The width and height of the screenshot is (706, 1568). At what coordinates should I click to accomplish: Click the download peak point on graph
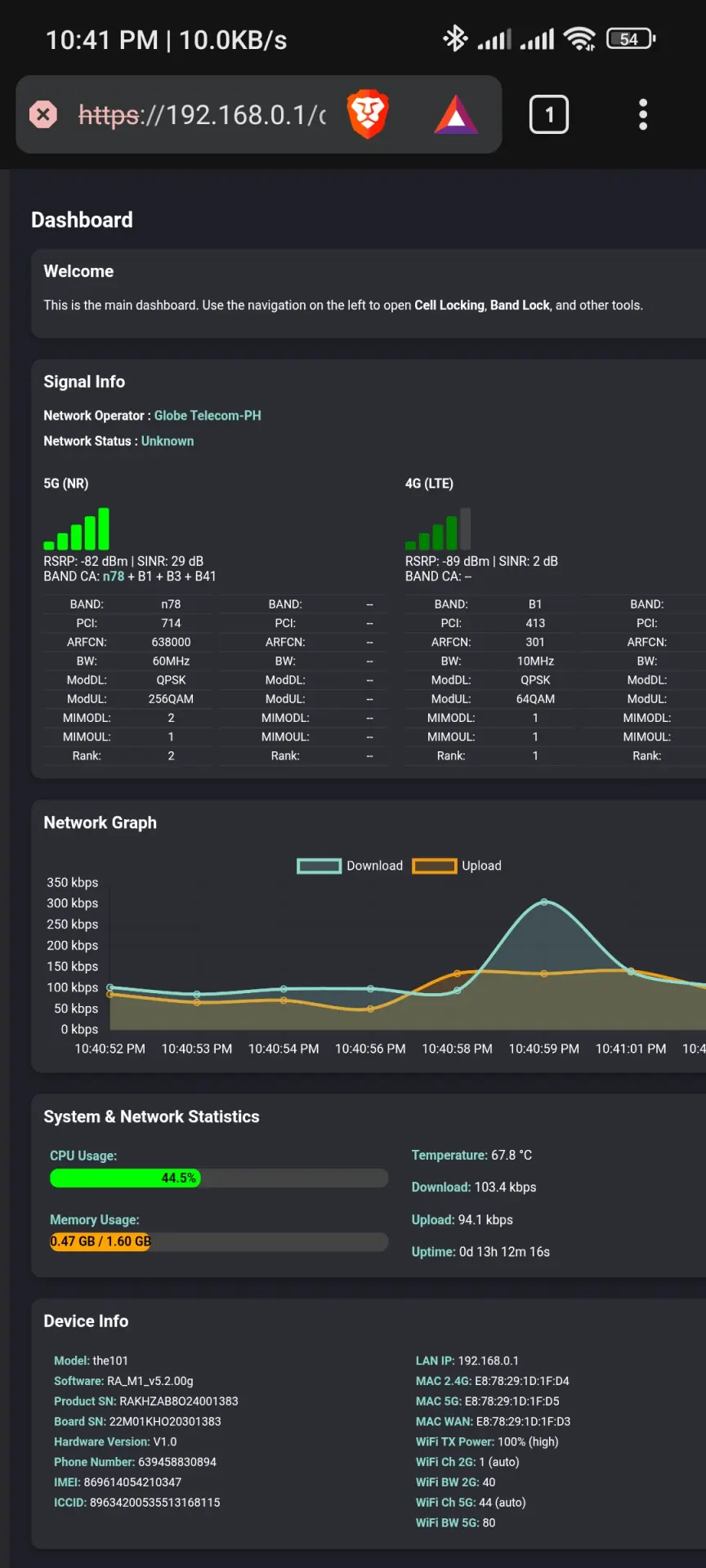pos(544,902)
